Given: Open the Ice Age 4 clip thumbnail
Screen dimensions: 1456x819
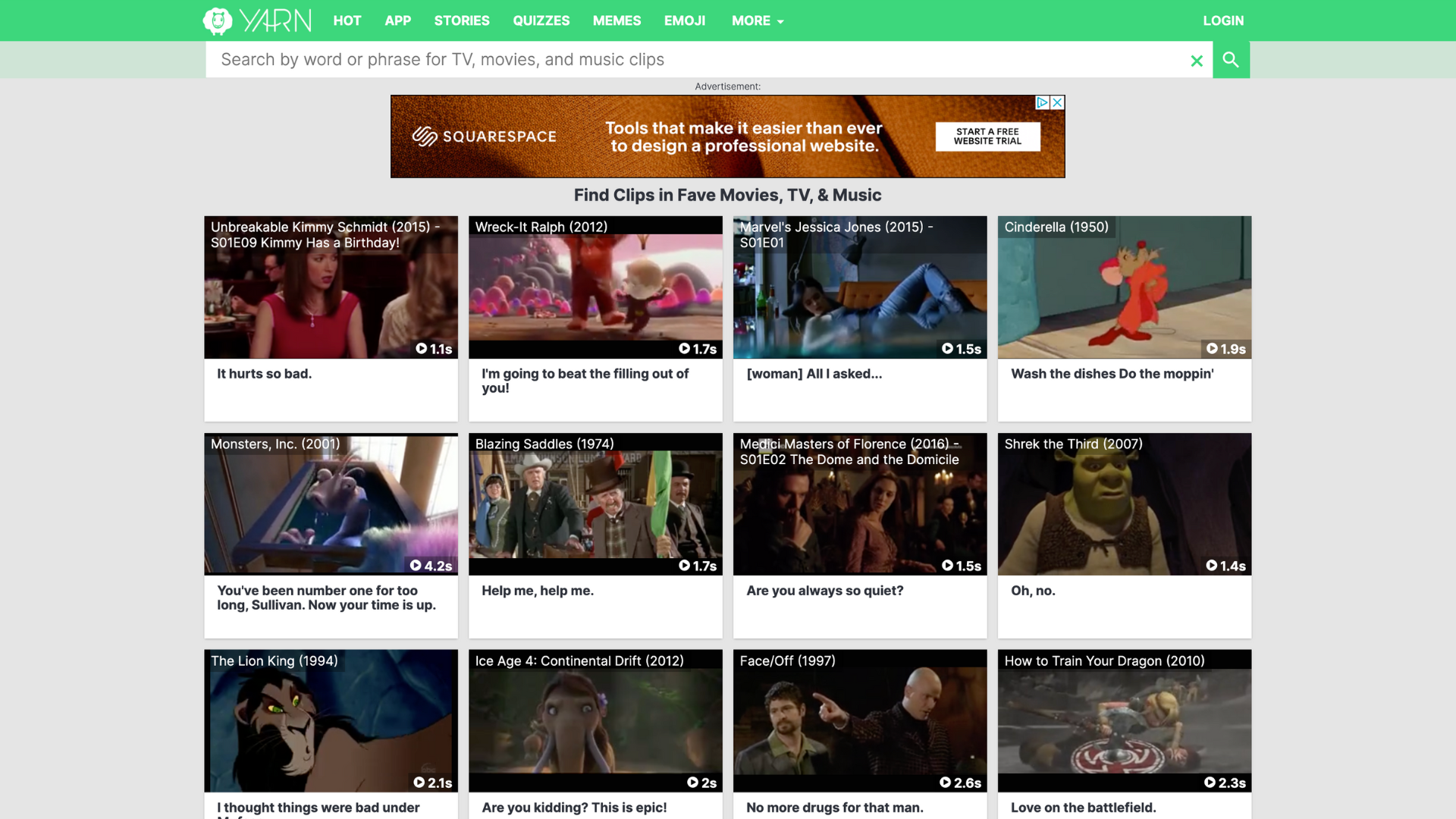Looking at the screenshot, I should click(x=595, y=721).
